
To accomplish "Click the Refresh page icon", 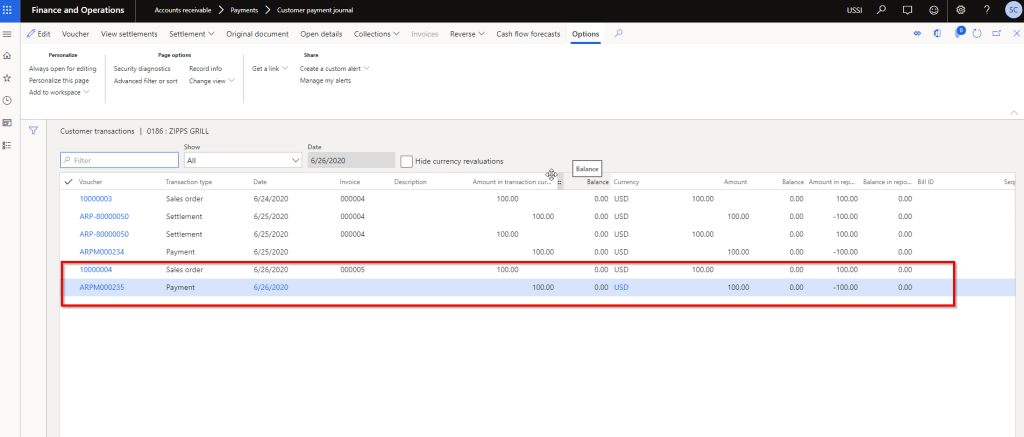I will tap(976, 34).
